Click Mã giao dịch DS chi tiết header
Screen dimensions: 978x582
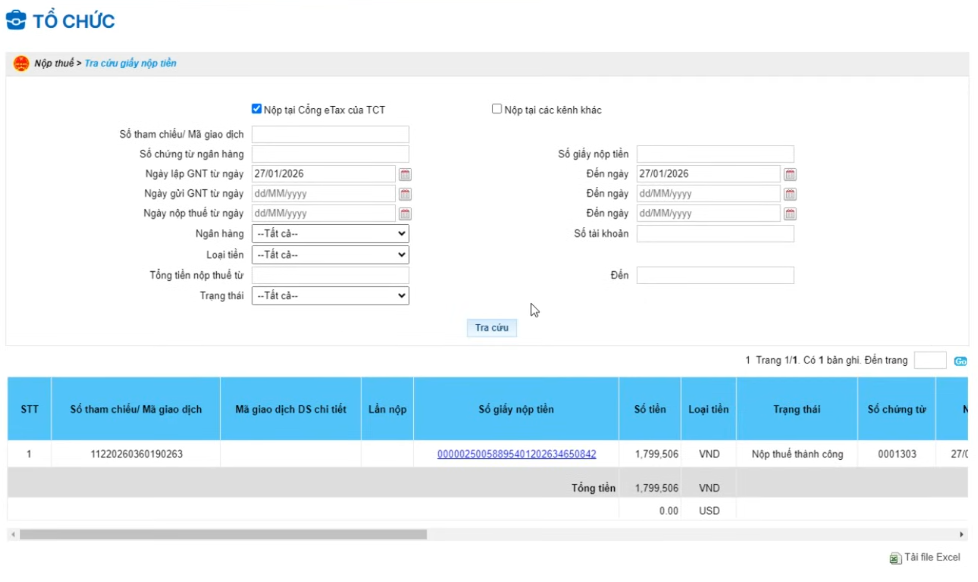291,409
